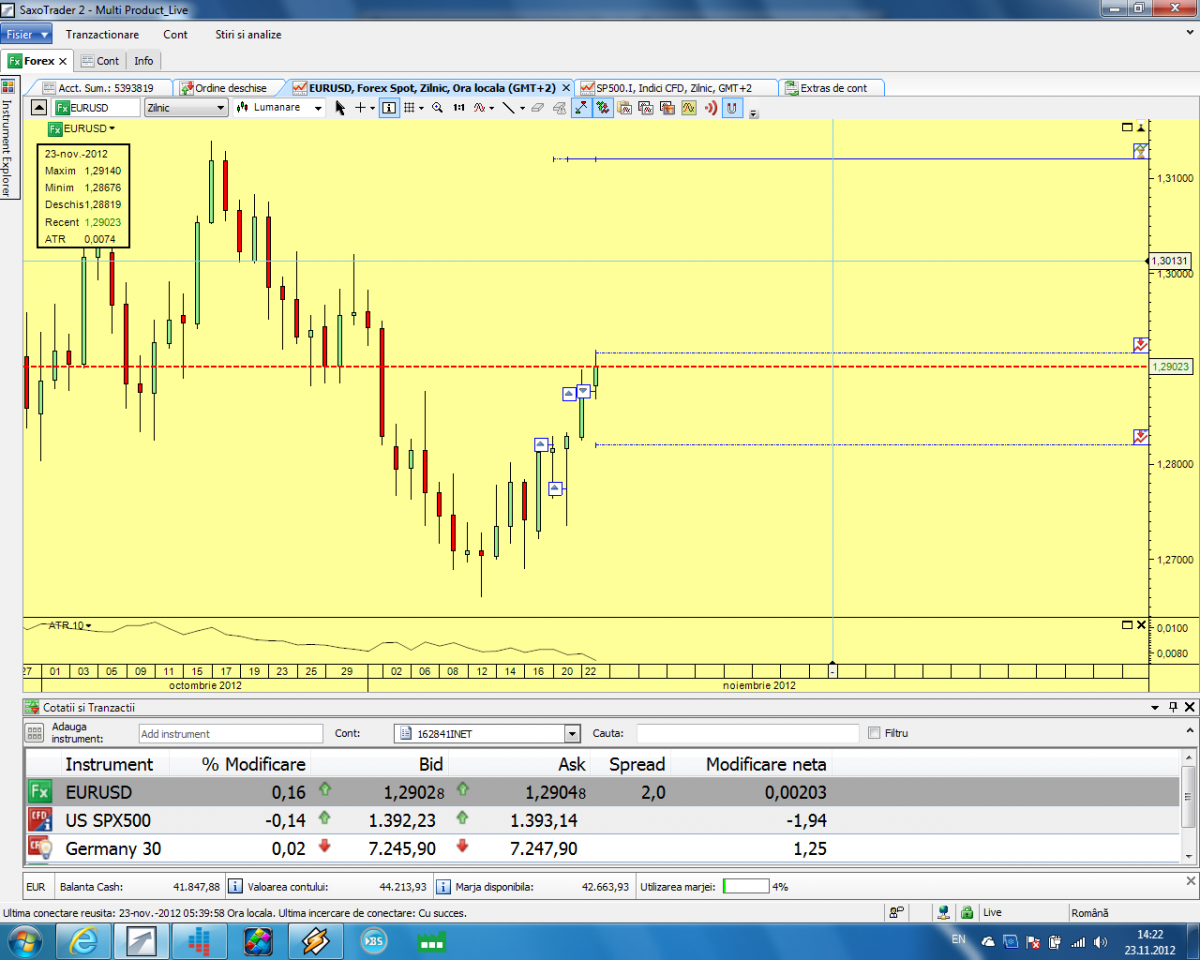Expand the Cont account dropdown 162841INET

tap(572, 734)
